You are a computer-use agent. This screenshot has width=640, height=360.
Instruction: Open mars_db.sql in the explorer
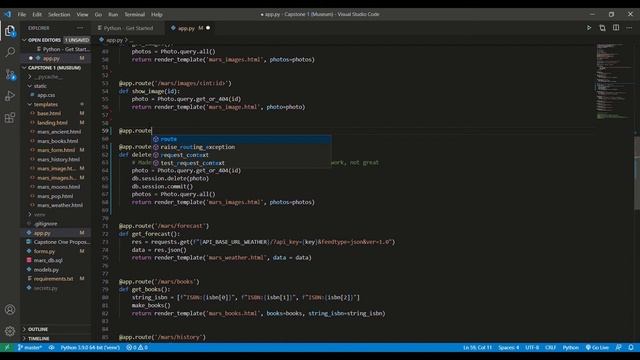48,260
